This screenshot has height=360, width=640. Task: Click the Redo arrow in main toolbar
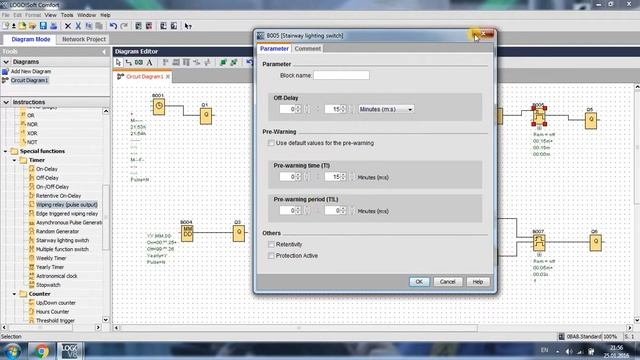pos(124,26)
